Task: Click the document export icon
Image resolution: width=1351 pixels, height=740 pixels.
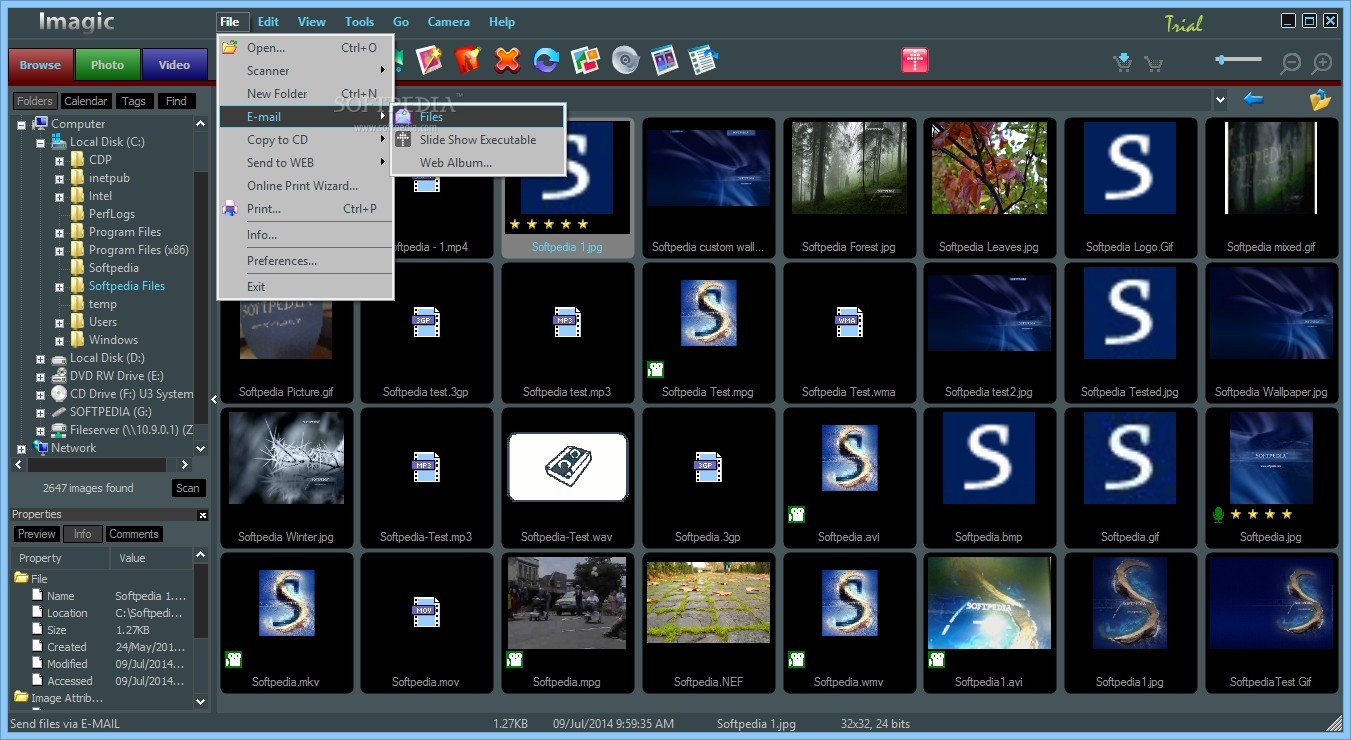Action: coord(704,60)
